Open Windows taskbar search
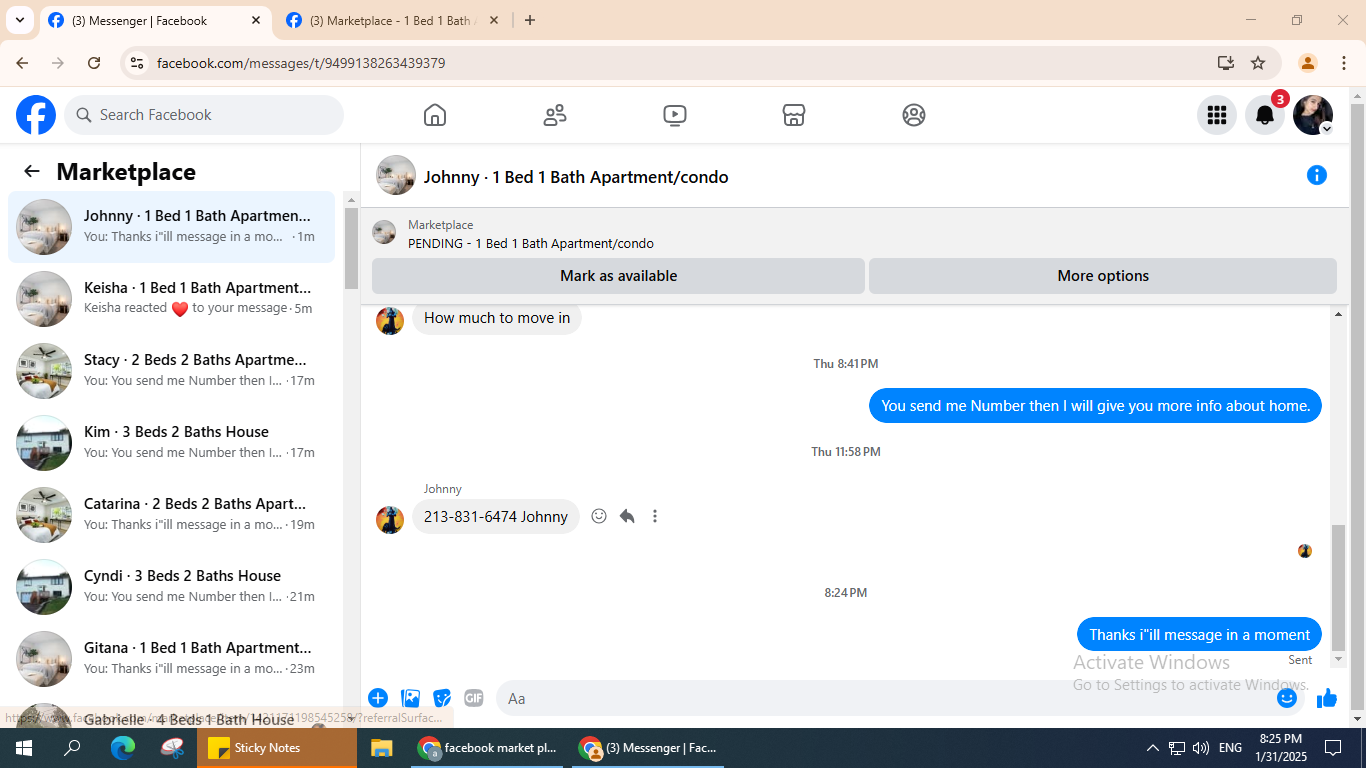 click(x=72, y=748)
